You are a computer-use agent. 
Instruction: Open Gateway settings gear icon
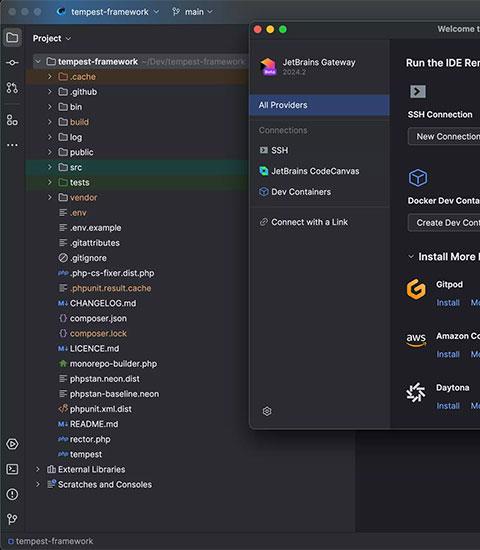tap(267, 411)
